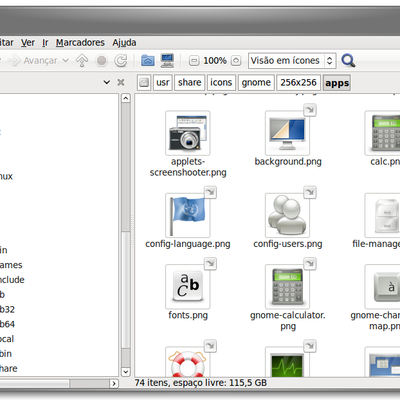Viewport: 400px width, 400px height.
Task: Open the Computer icon in toolbar
Action: 167,61
